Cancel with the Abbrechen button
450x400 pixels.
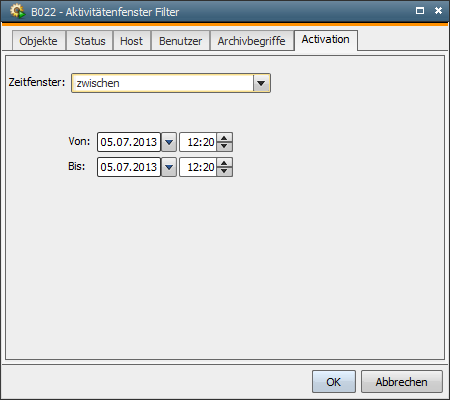click(402, 382)
